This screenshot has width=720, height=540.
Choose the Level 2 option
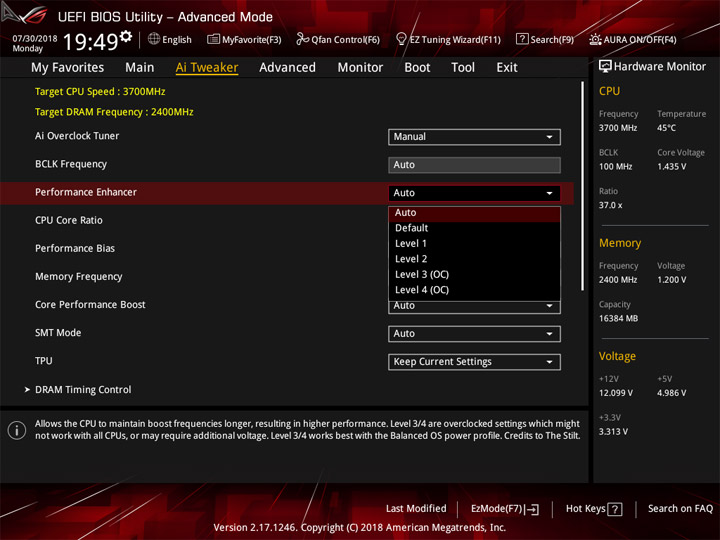pyautogui.click(x=474, y=259)
